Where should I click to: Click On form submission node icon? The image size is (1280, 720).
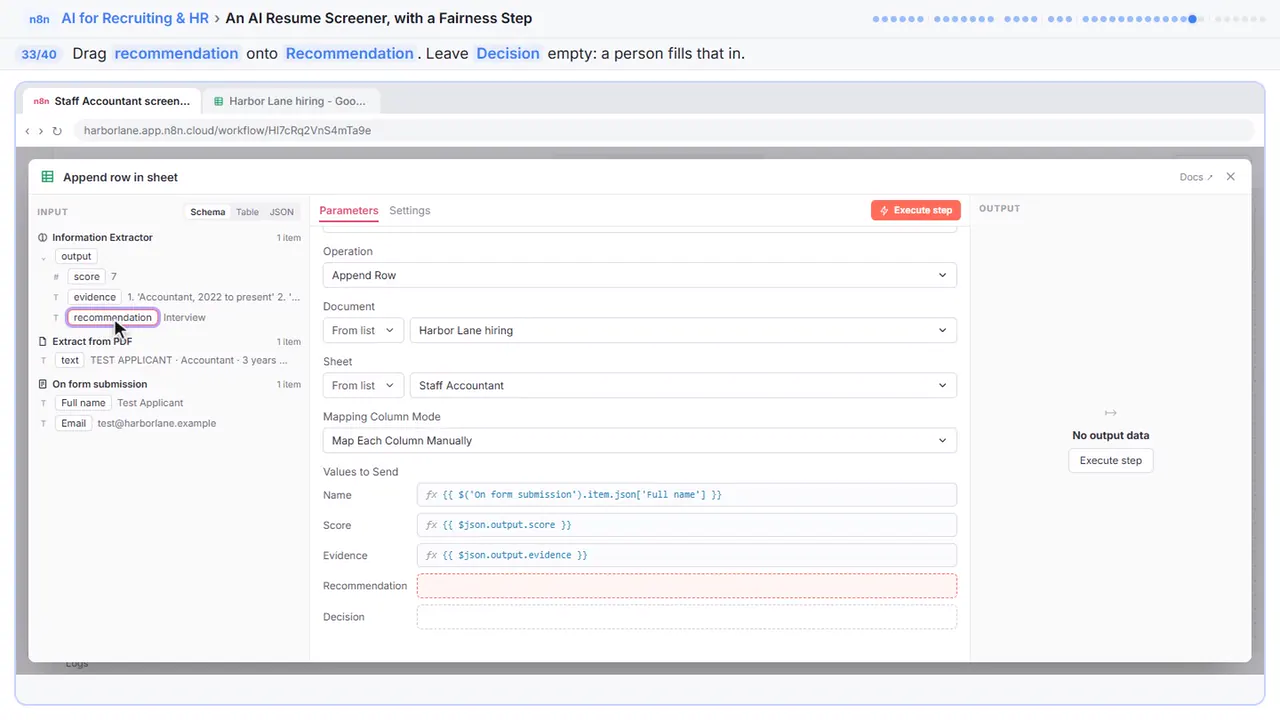coord(43,384)
